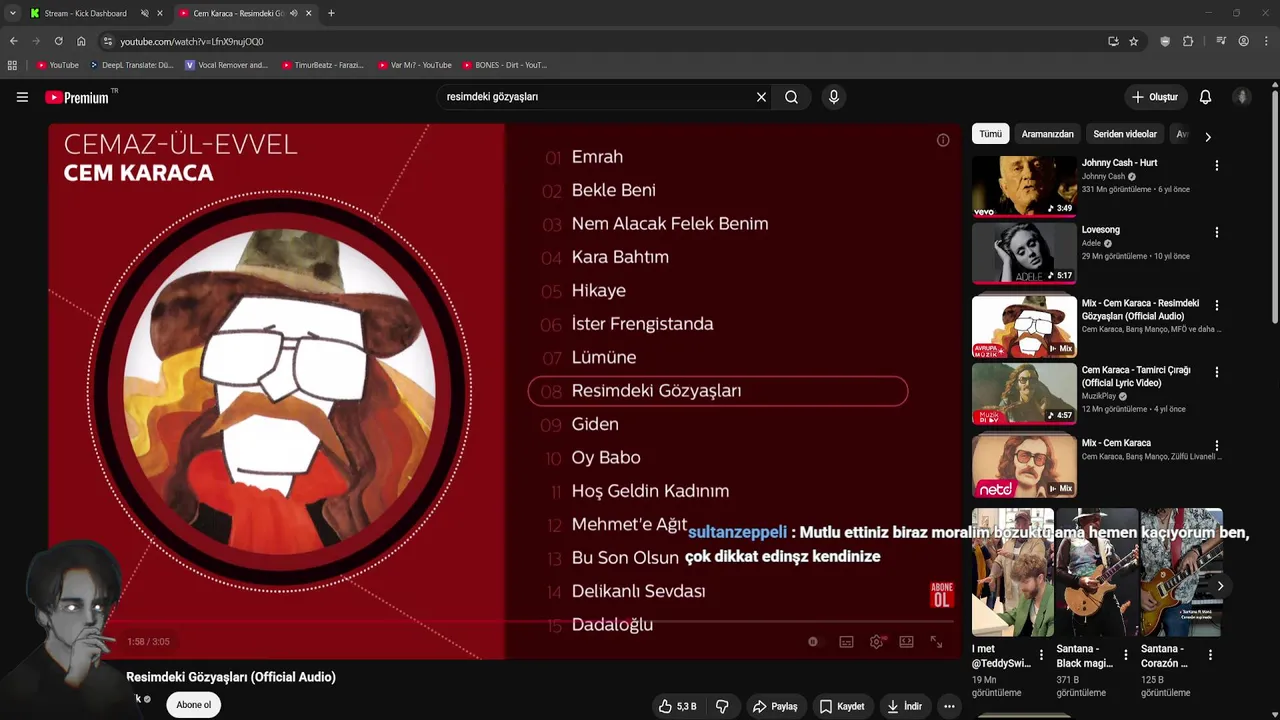Go back in browser history
This screenshot has width=1280, height=720.
click(13, 41)
